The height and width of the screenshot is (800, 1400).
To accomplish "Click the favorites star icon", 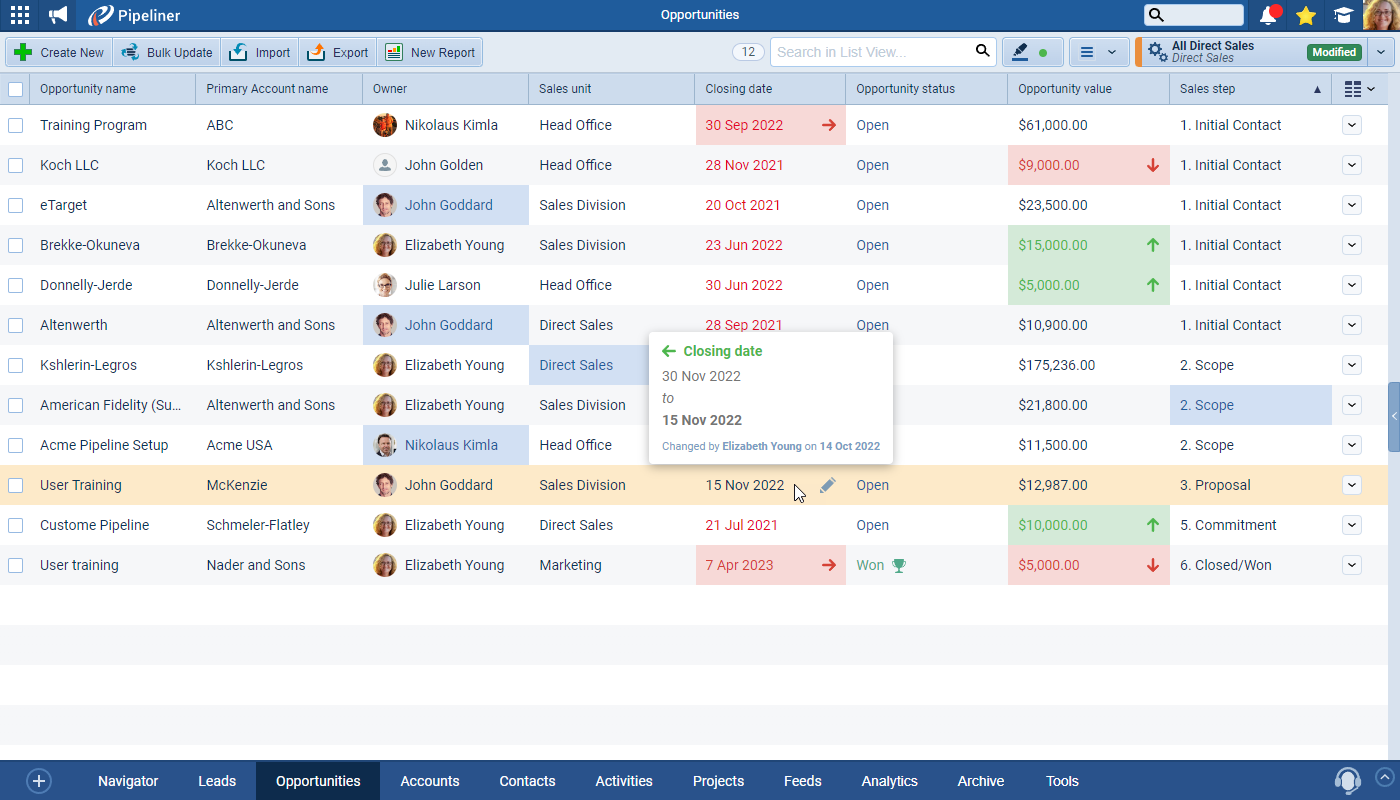I will [x=1305, y=15].
